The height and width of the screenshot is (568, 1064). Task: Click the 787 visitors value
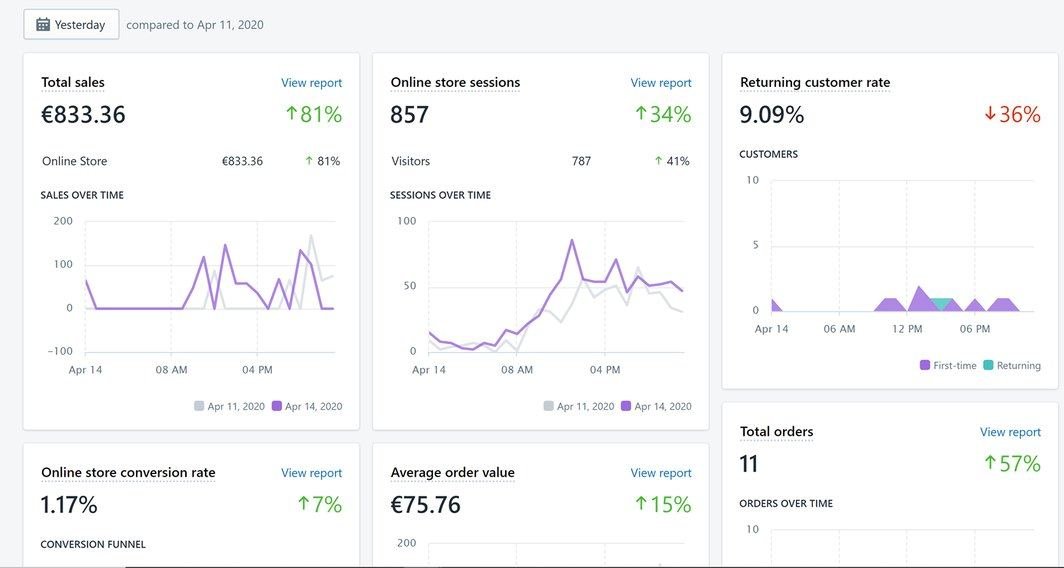click(x=582, y=162)
